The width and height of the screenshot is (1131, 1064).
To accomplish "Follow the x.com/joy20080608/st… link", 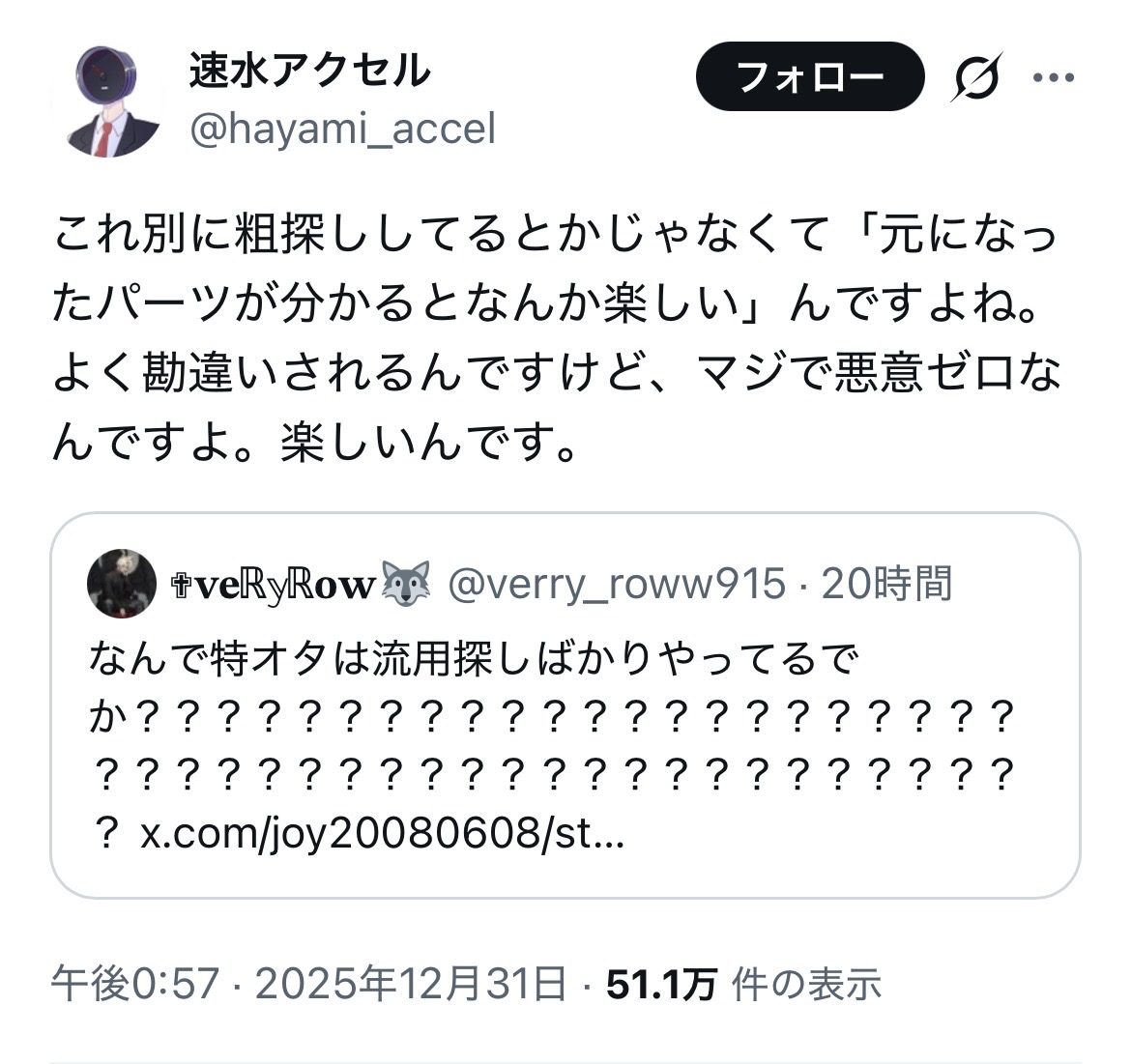I will tap(382, 835).
